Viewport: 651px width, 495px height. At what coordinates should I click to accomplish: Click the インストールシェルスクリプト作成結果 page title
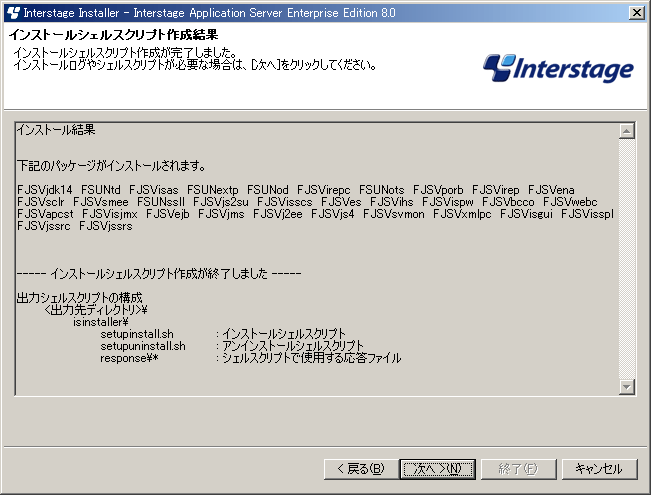(113, 34)
